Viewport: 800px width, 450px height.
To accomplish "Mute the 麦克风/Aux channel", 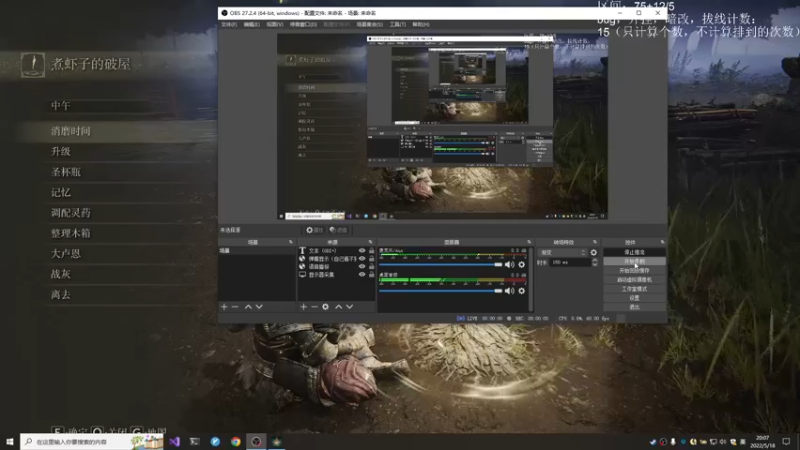I will point(509,264).
